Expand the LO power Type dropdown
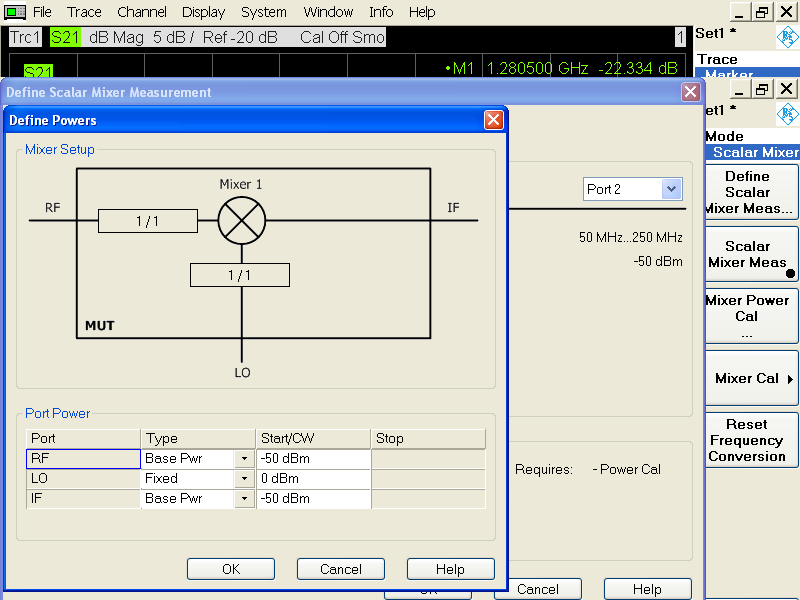 coord(244,479)
